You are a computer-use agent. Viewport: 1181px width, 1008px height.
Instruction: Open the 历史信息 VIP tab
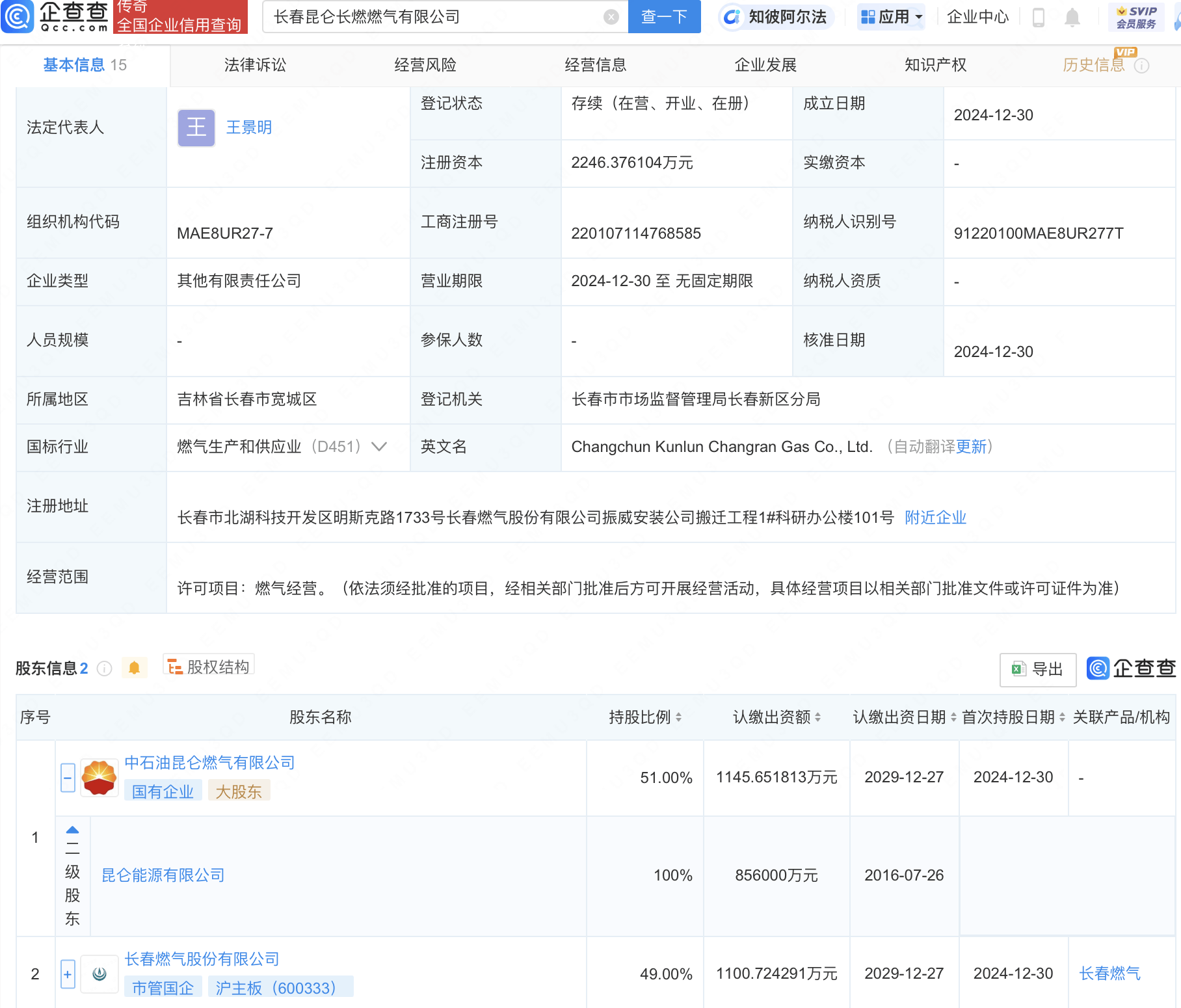[1094, 65]
